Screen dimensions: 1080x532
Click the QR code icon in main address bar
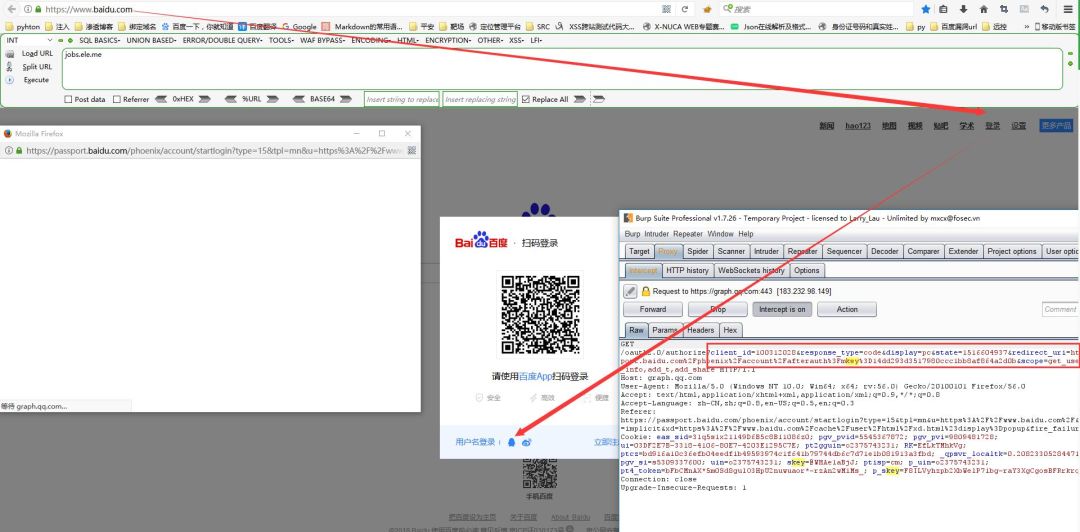click(x=666, y=10)
